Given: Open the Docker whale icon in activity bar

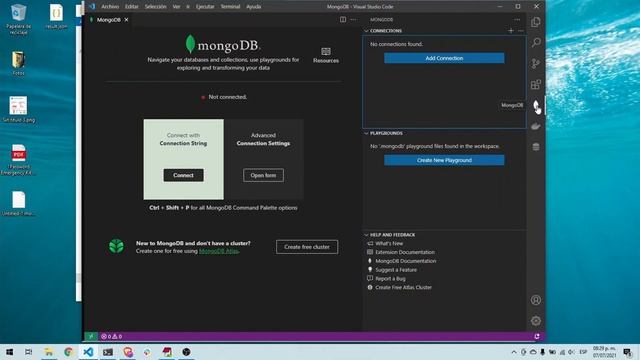Looking at the screenshot, I should (536, 126).
